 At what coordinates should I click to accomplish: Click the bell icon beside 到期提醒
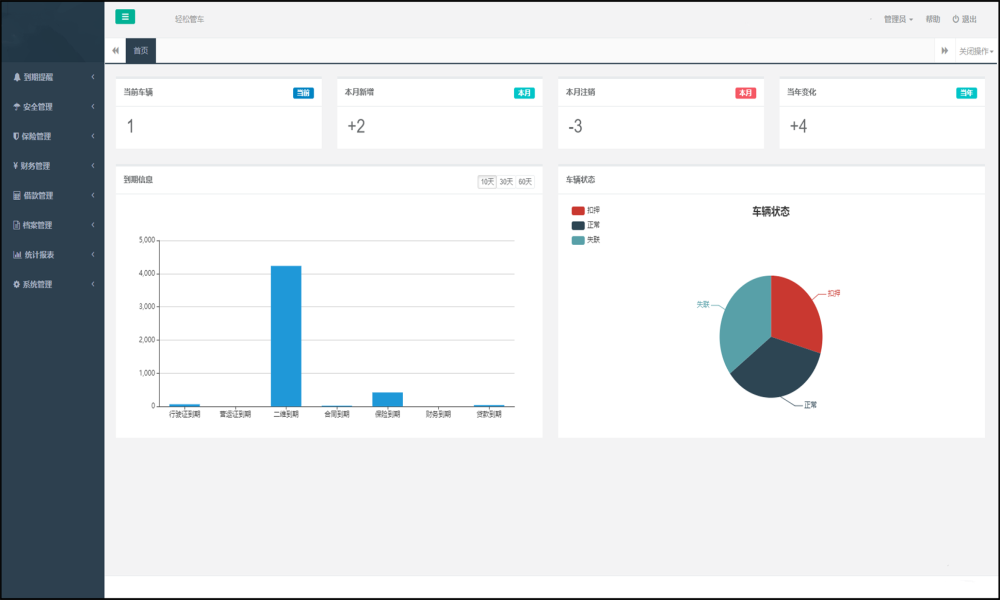point(17,77)
